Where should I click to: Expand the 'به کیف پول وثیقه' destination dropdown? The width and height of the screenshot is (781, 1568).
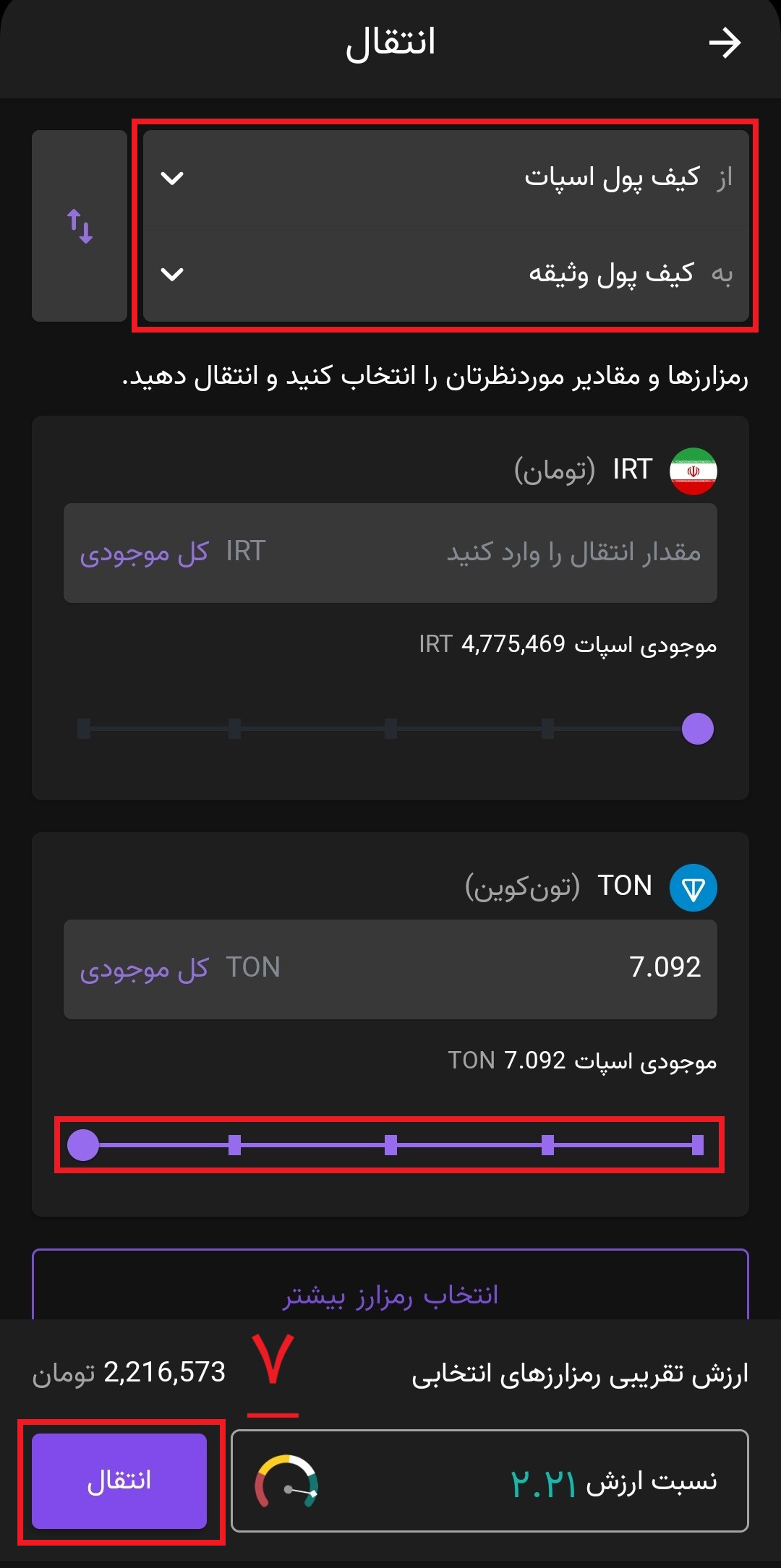pyautogui.click(x=446, y=274)
